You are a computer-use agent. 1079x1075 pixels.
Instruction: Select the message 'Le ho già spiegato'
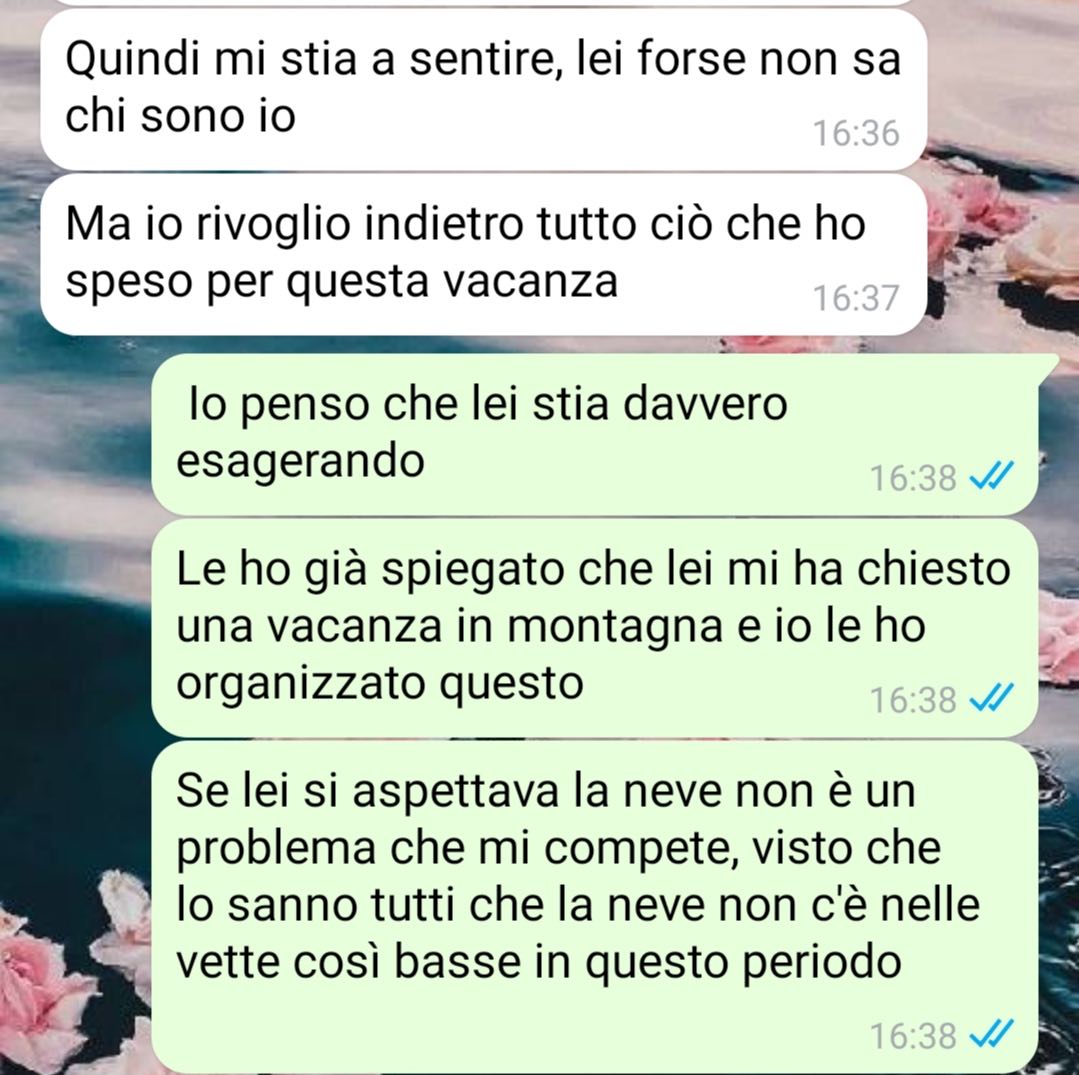tap(594, 628)
